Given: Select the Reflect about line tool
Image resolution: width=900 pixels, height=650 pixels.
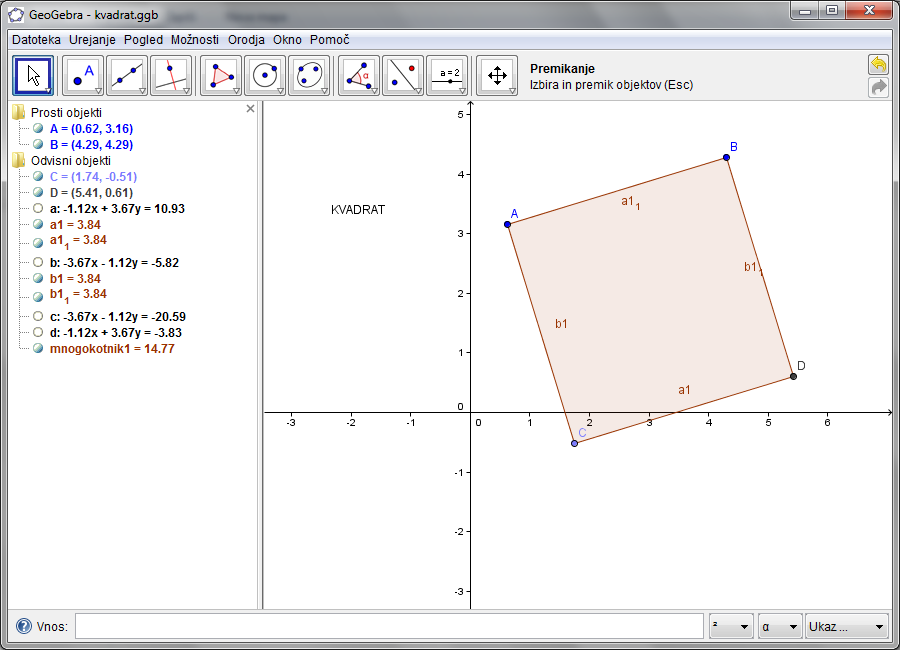Looking at the screenshot, I should click(403, 75).
